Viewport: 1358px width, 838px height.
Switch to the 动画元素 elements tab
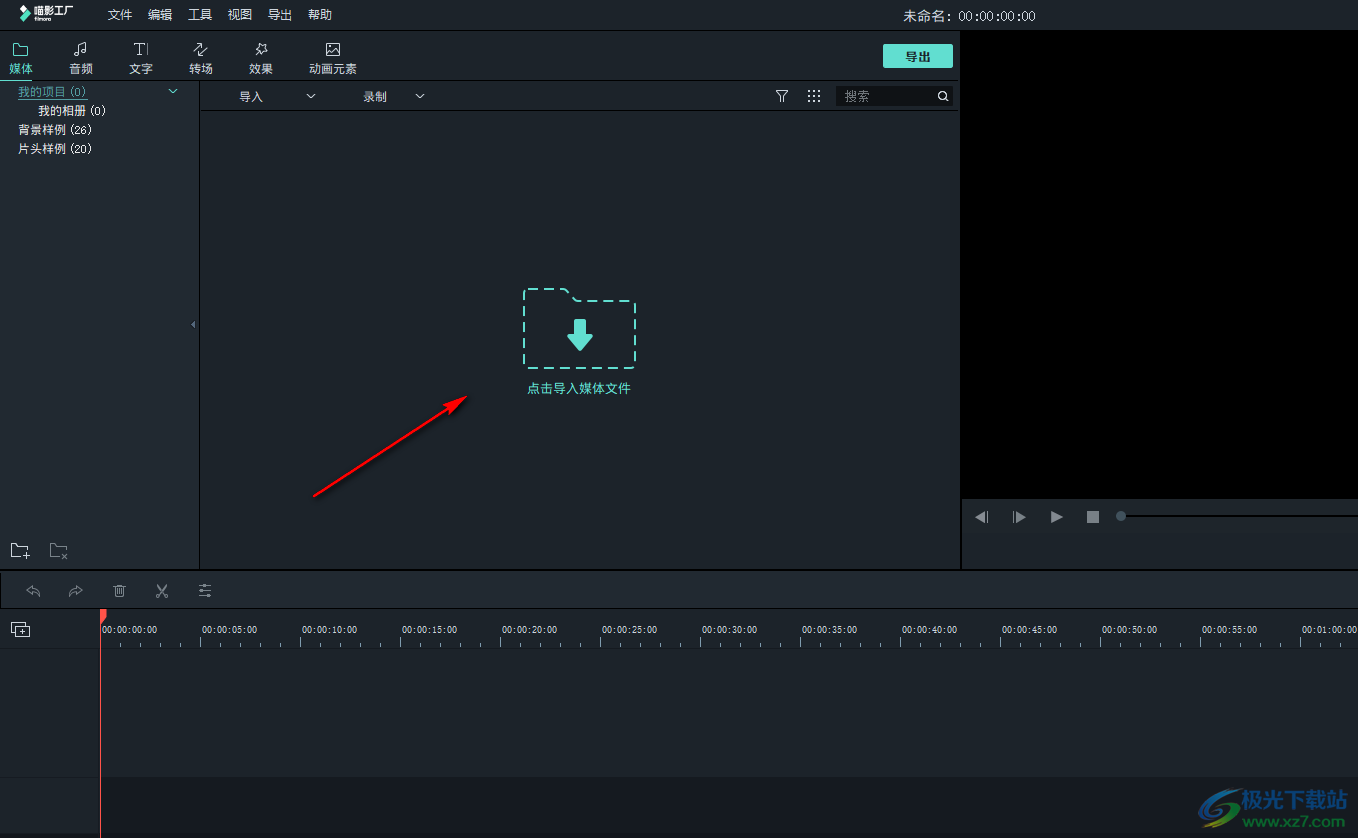pos(333,59)
